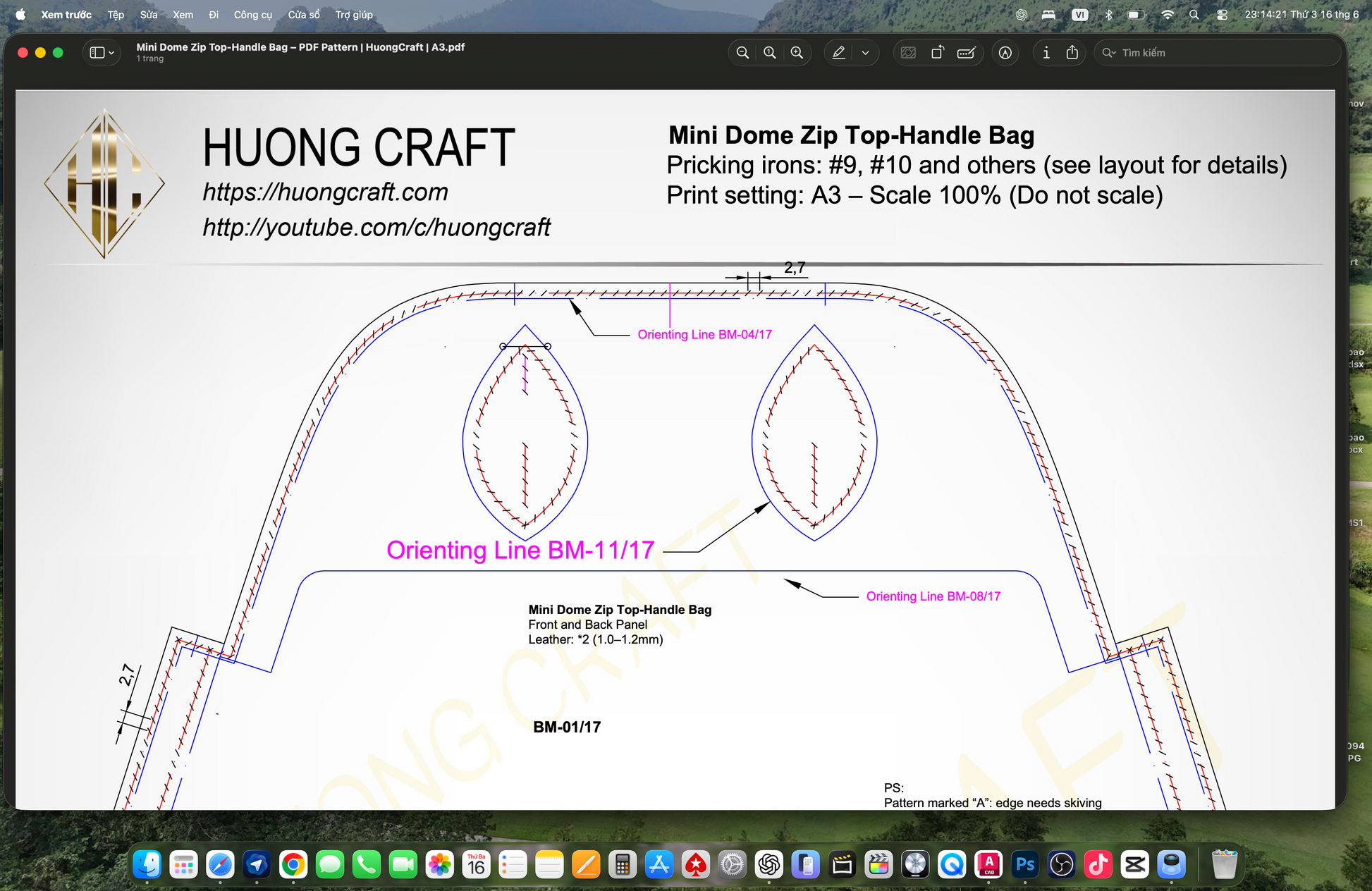This screenshot has height=891, width=1372.
Task: Click the remove background toolbar icon
Action: click(909, 53)
